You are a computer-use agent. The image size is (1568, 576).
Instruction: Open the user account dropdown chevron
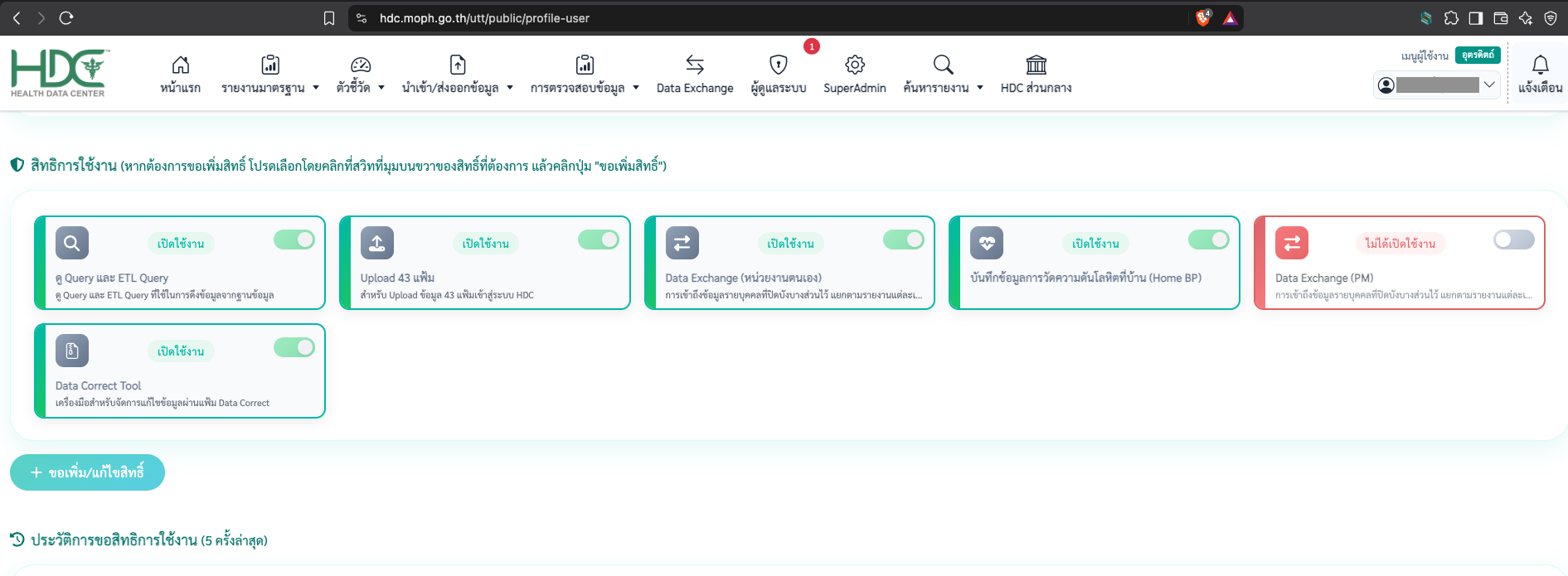(1489, 85)
